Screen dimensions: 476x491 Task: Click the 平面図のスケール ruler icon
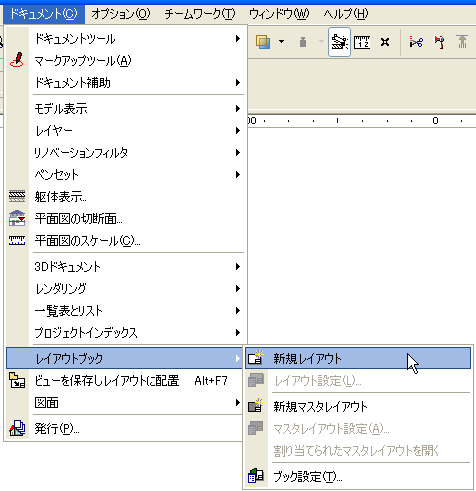click(17, 240)
